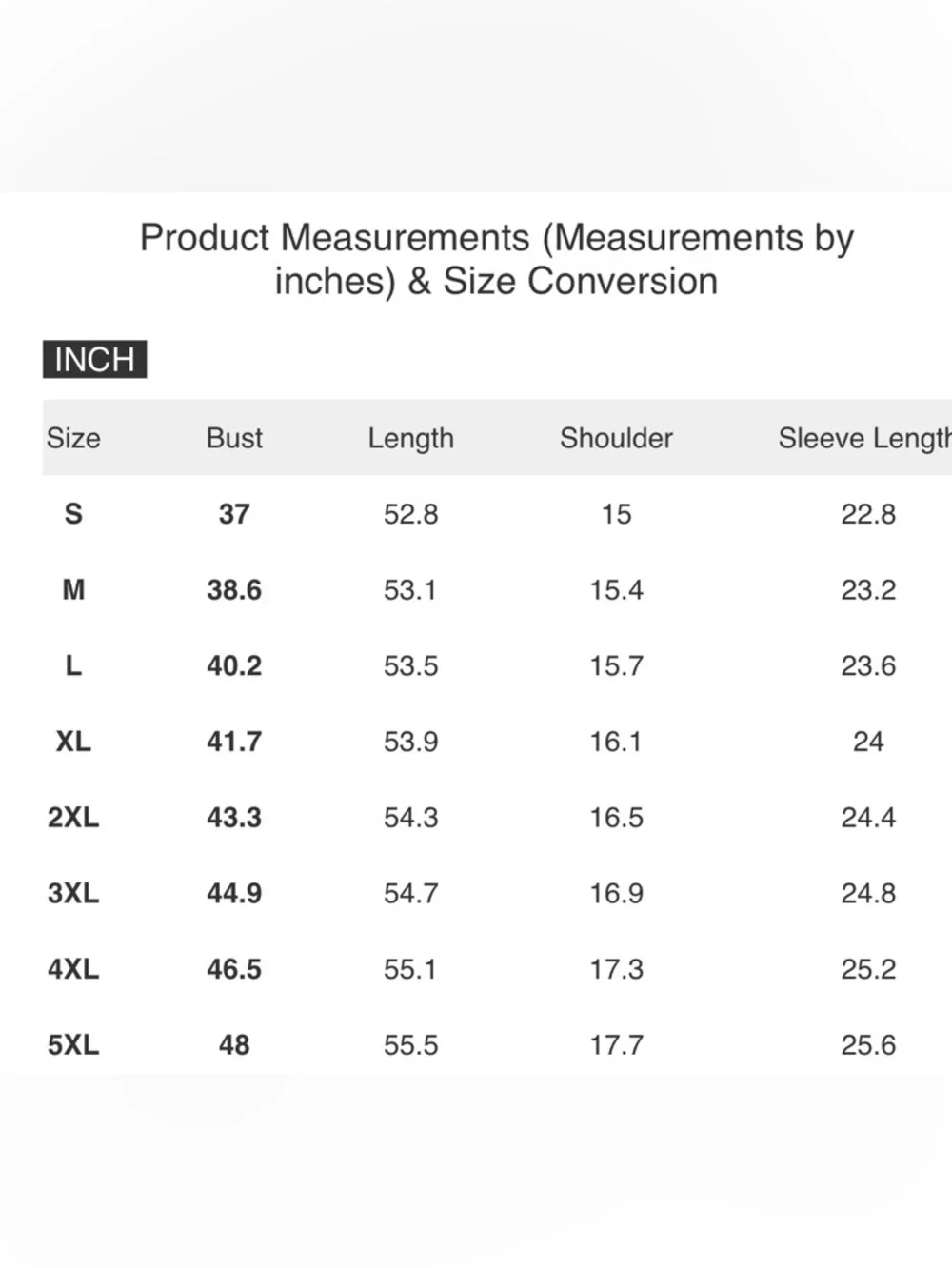The width and height of the screenshot is (952, 1268).
Task: Select the 3XL size row label
Action: tap(73, 893)
